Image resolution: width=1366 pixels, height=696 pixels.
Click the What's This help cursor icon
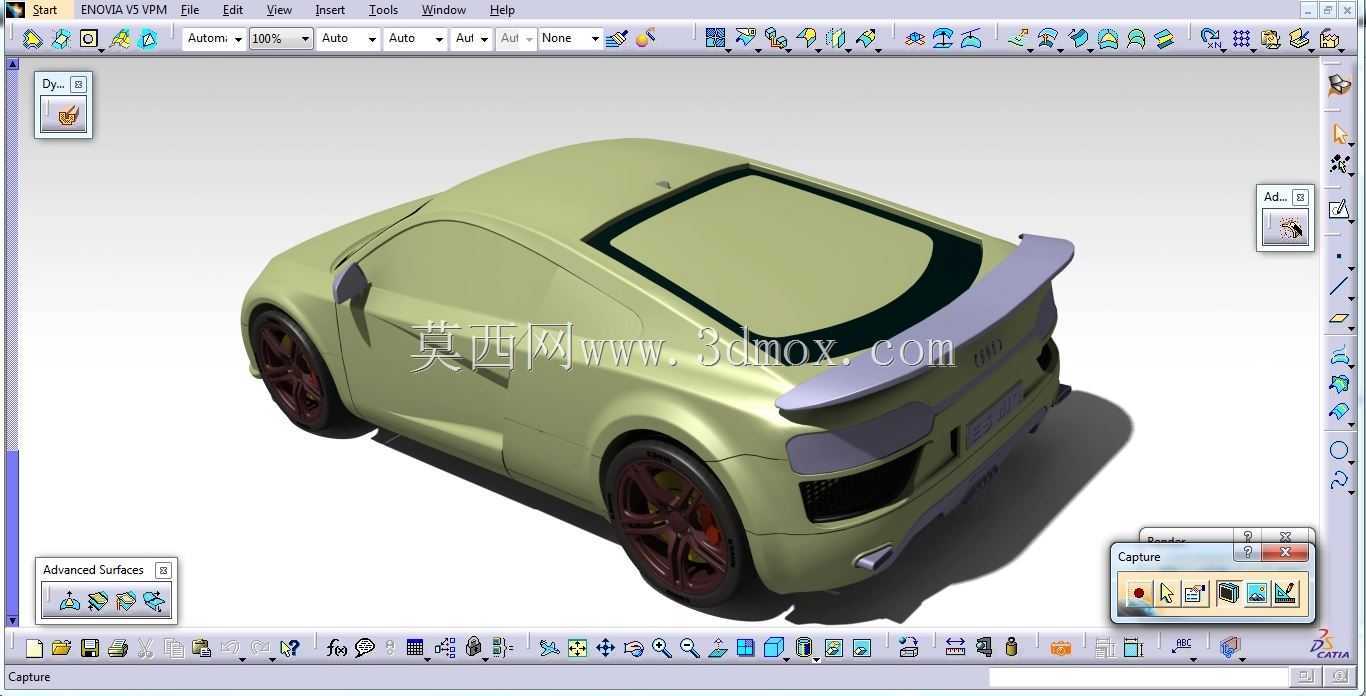click(x=290, y=648)
